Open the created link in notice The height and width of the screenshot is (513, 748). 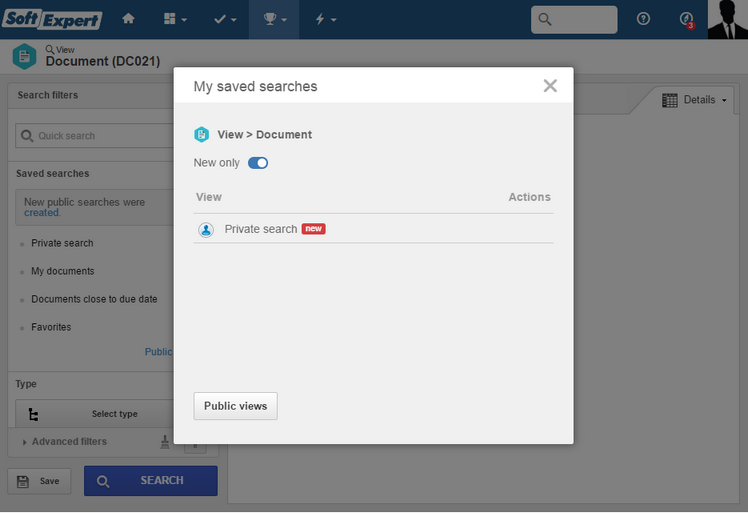tap(42, 213)
